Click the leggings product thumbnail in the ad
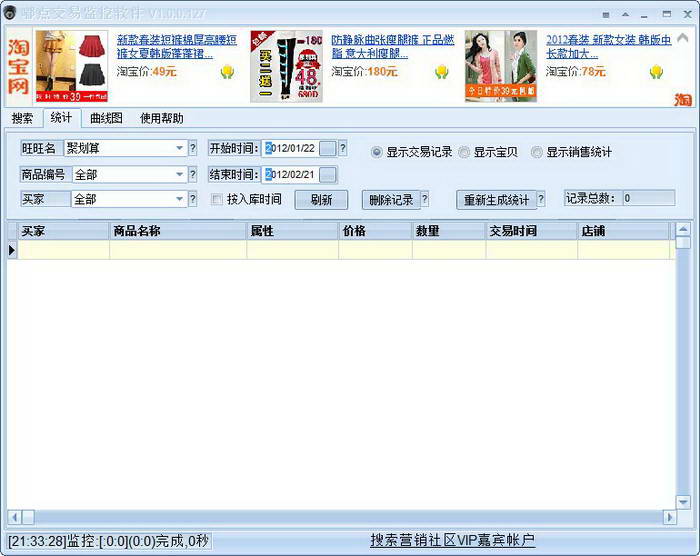This screenshot has height=556, width=700. point(286,66)
